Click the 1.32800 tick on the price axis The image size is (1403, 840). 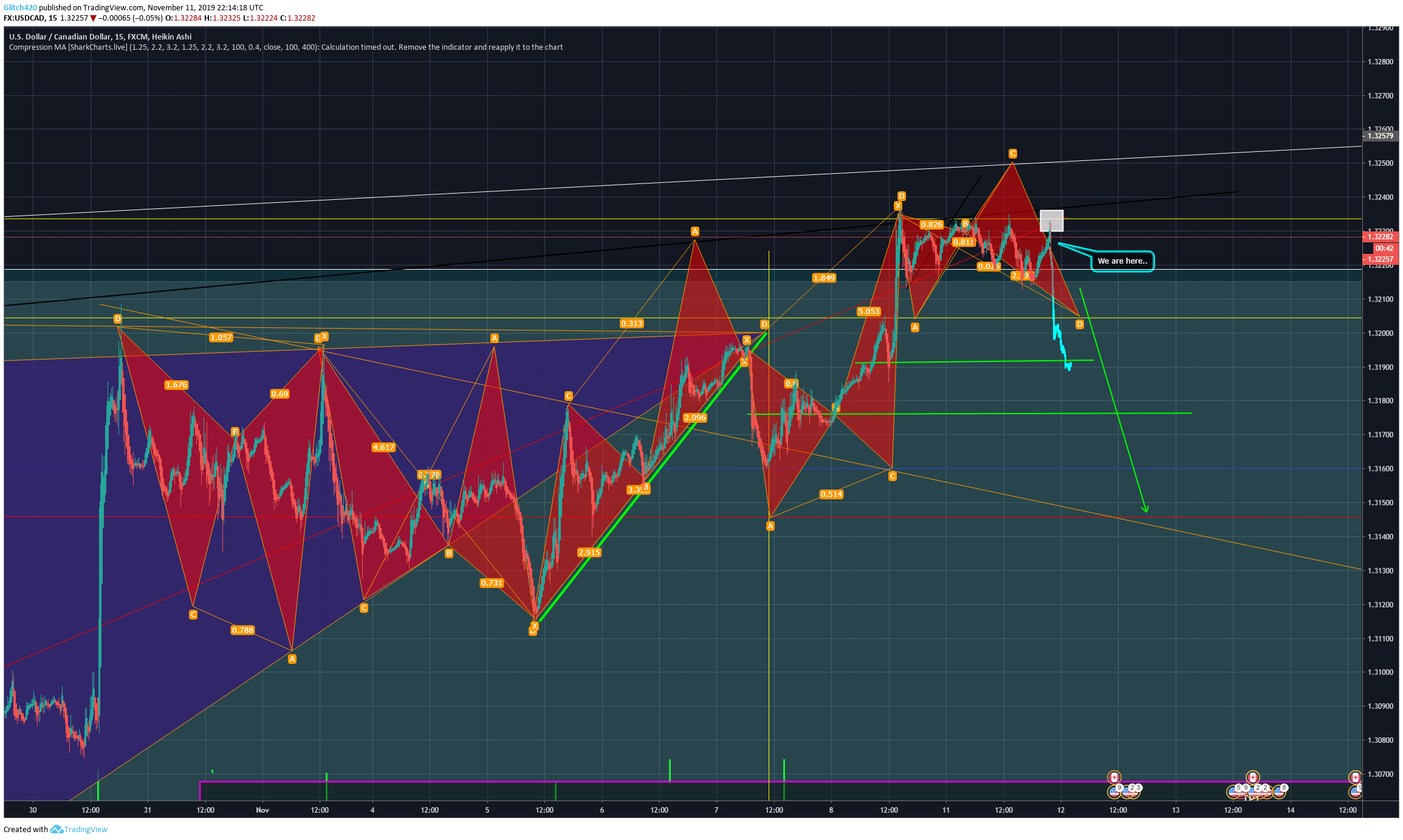click(x=1380, y=62)
